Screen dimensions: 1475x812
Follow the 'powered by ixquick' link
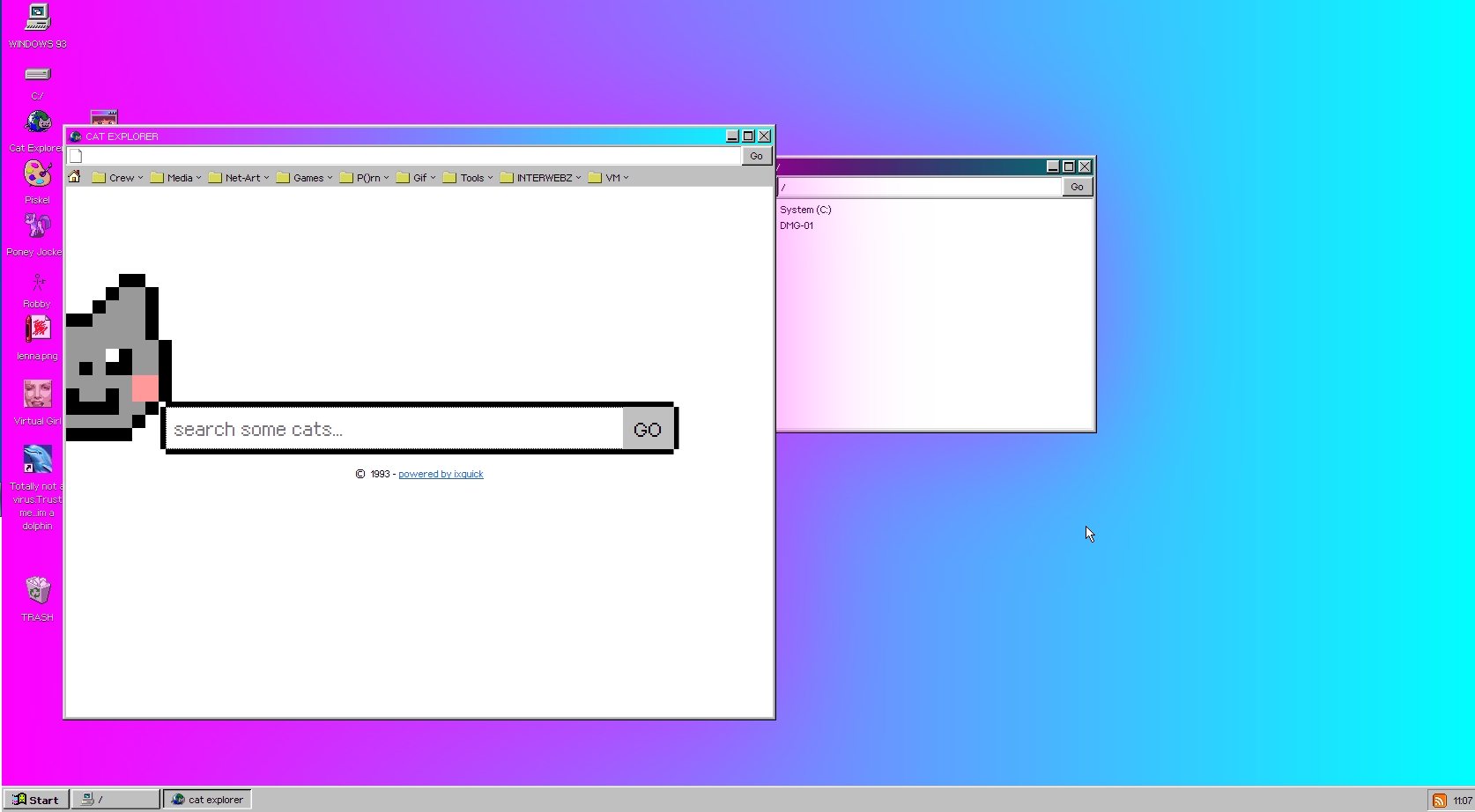pyautogui.click(x=441, y=474)
